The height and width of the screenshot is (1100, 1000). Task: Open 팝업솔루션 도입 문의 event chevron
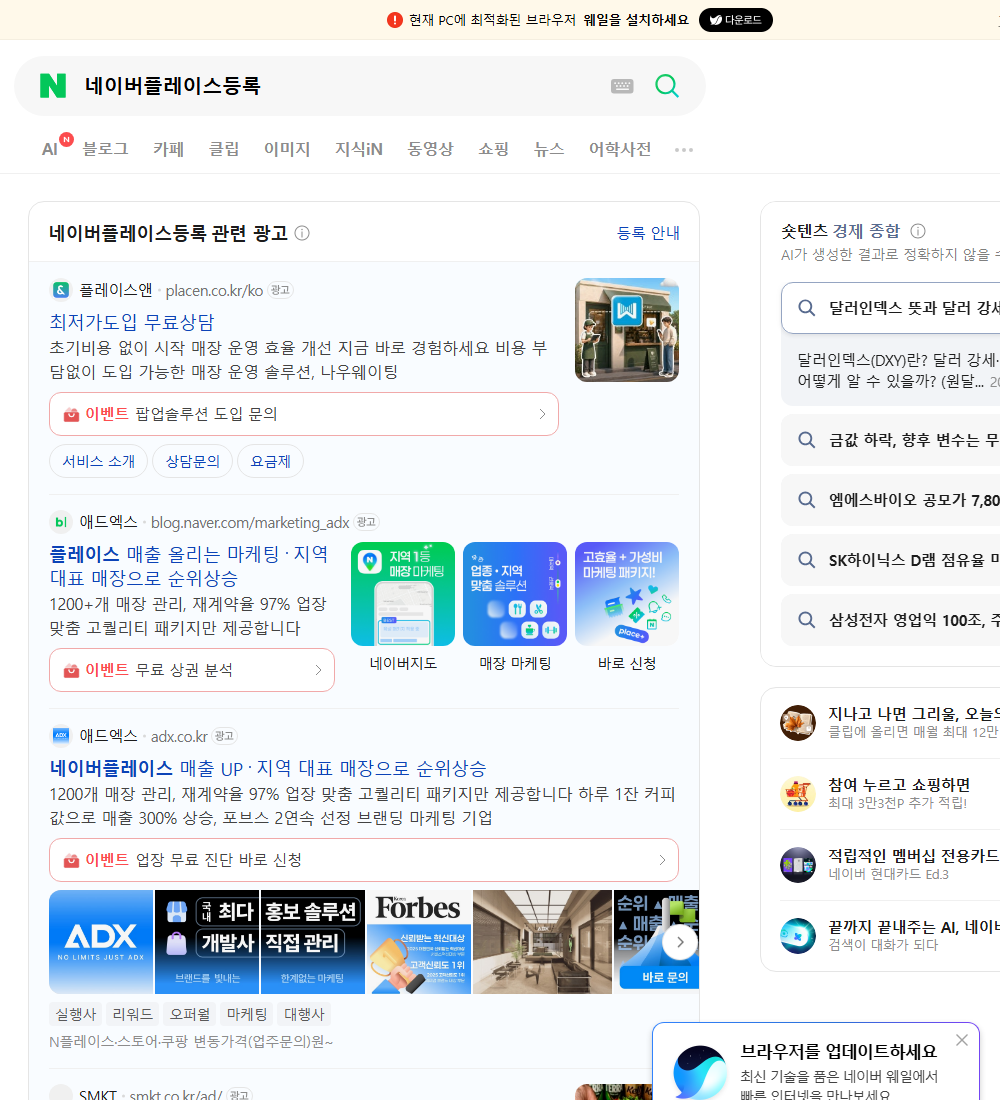click(542, 414)
